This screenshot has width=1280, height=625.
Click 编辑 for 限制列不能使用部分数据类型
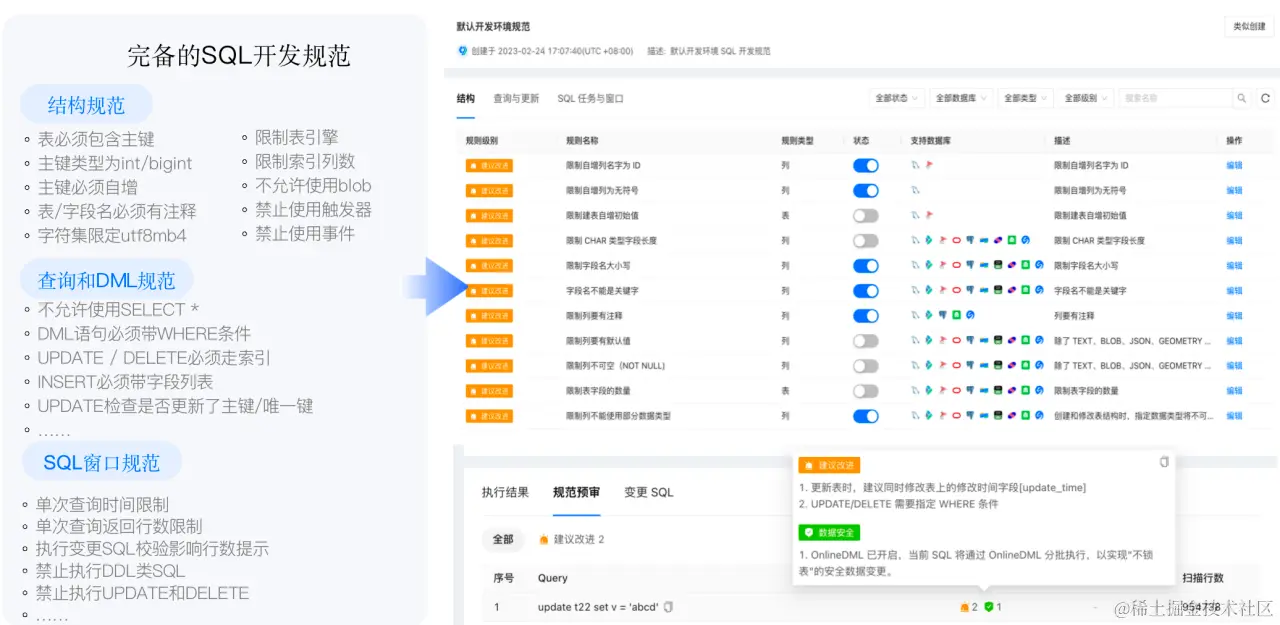[x=1234, y=415]
